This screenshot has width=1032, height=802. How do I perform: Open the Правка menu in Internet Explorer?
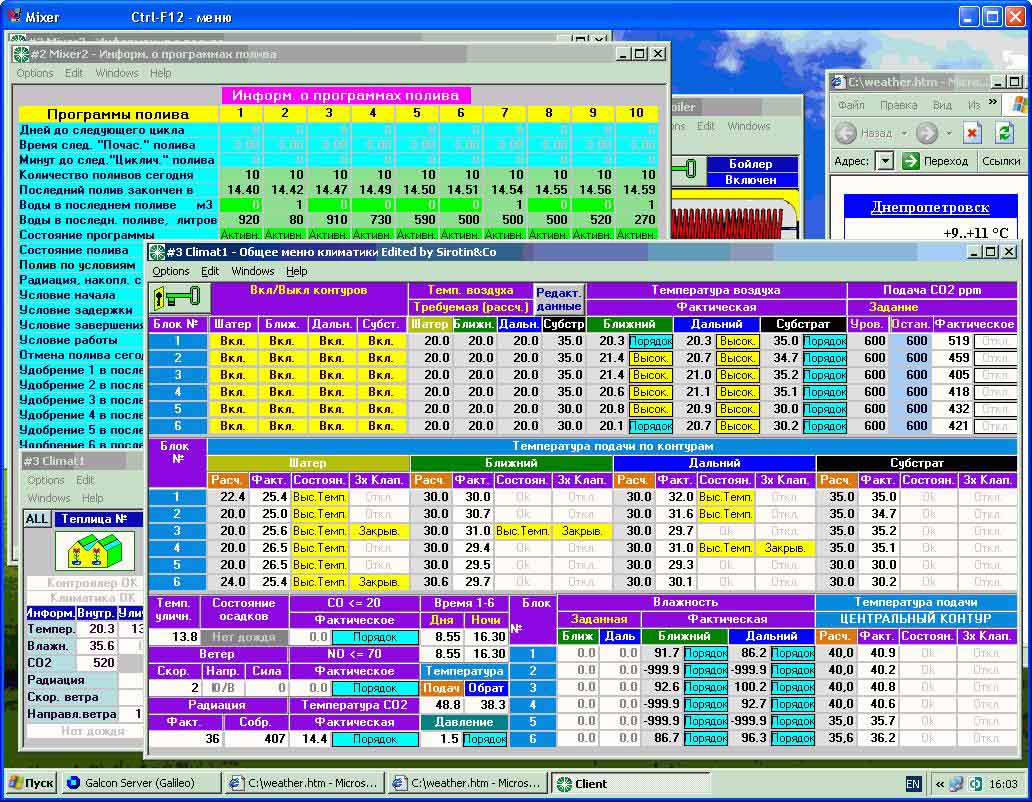tap(898, 105)
